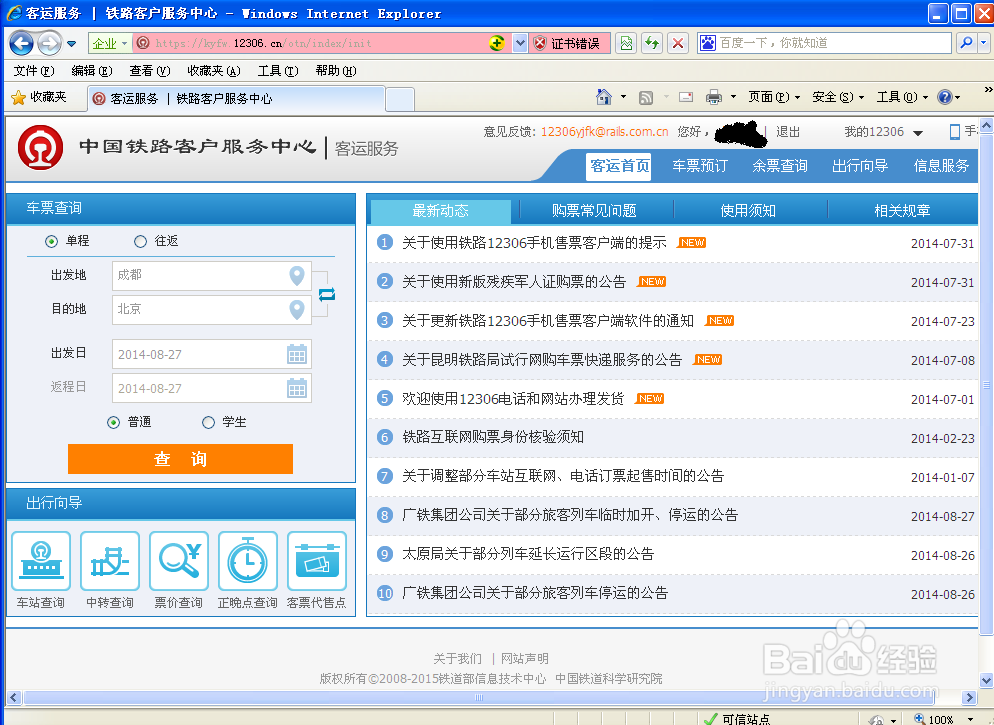The image size is (994, 725).
Task: Refresh the page in Internet Explorer
Action: (x=651, y=43)
